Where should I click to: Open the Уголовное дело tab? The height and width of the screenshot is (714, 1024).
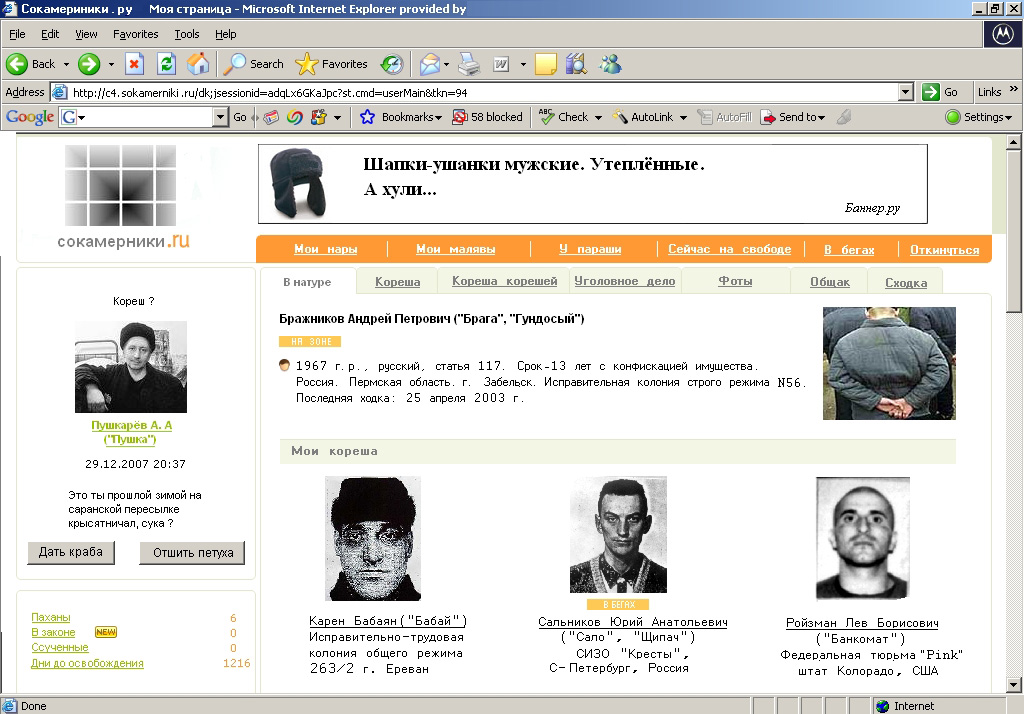pyautogui.click(x=625, y=282)
